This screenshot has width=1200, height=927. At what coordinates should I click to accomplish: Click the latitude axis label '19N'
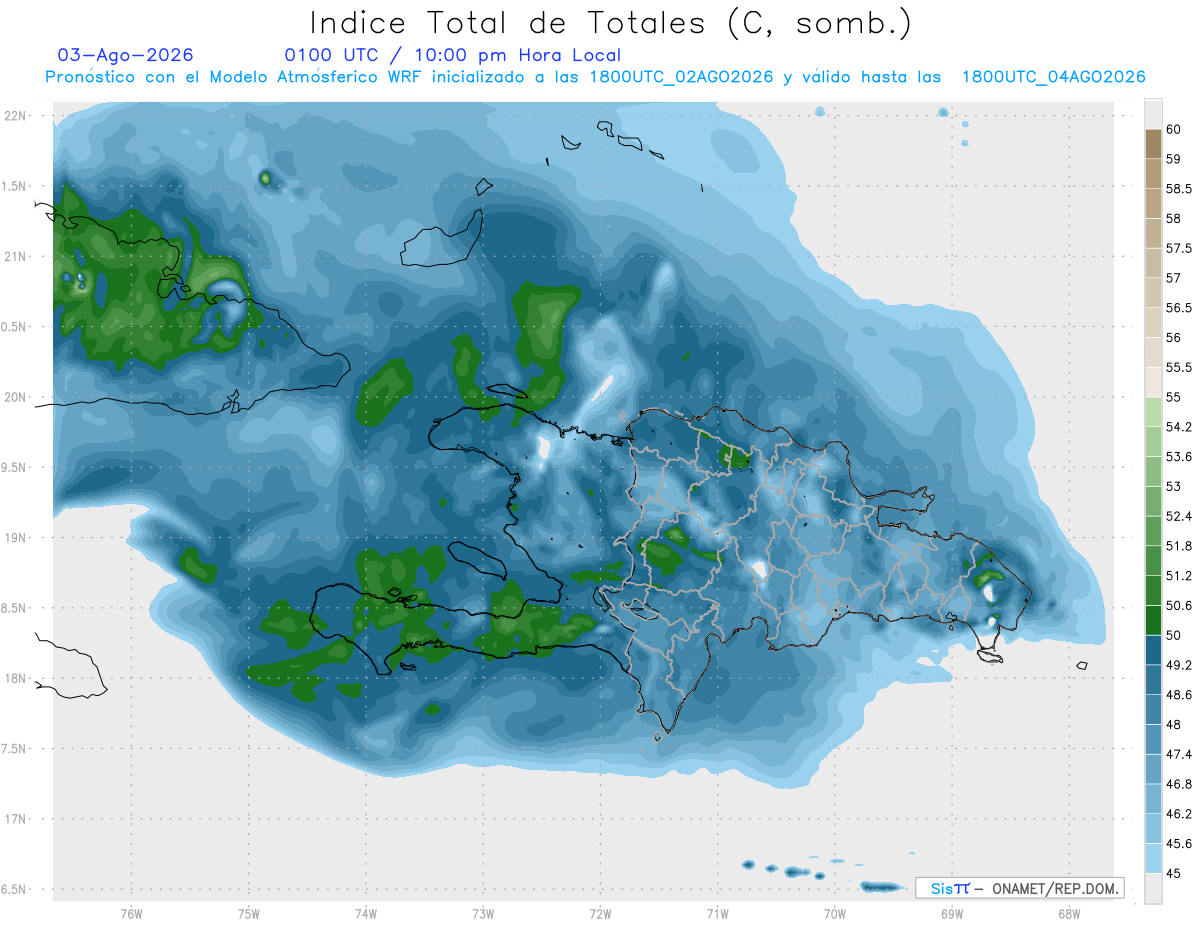(x=16, y=538)
